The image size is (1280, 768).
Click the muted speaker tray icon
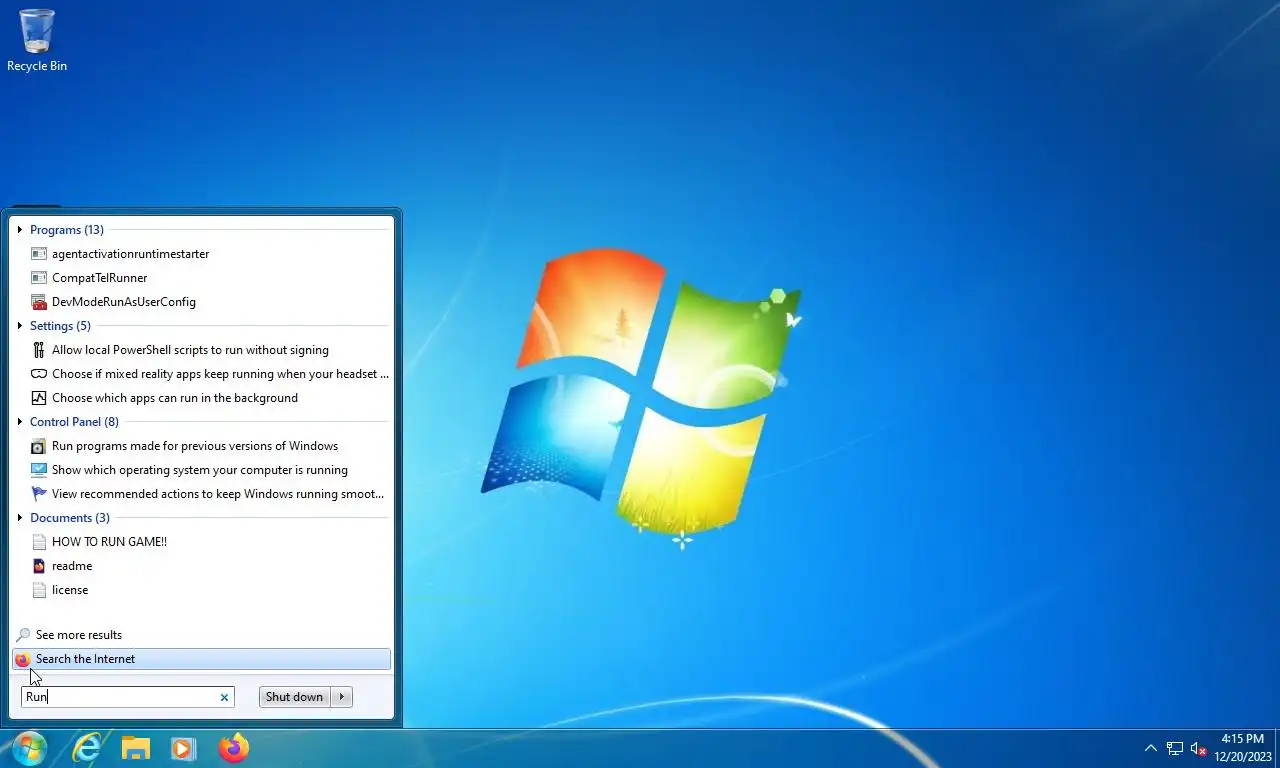pyautogui.click(x=1199, y=748)
